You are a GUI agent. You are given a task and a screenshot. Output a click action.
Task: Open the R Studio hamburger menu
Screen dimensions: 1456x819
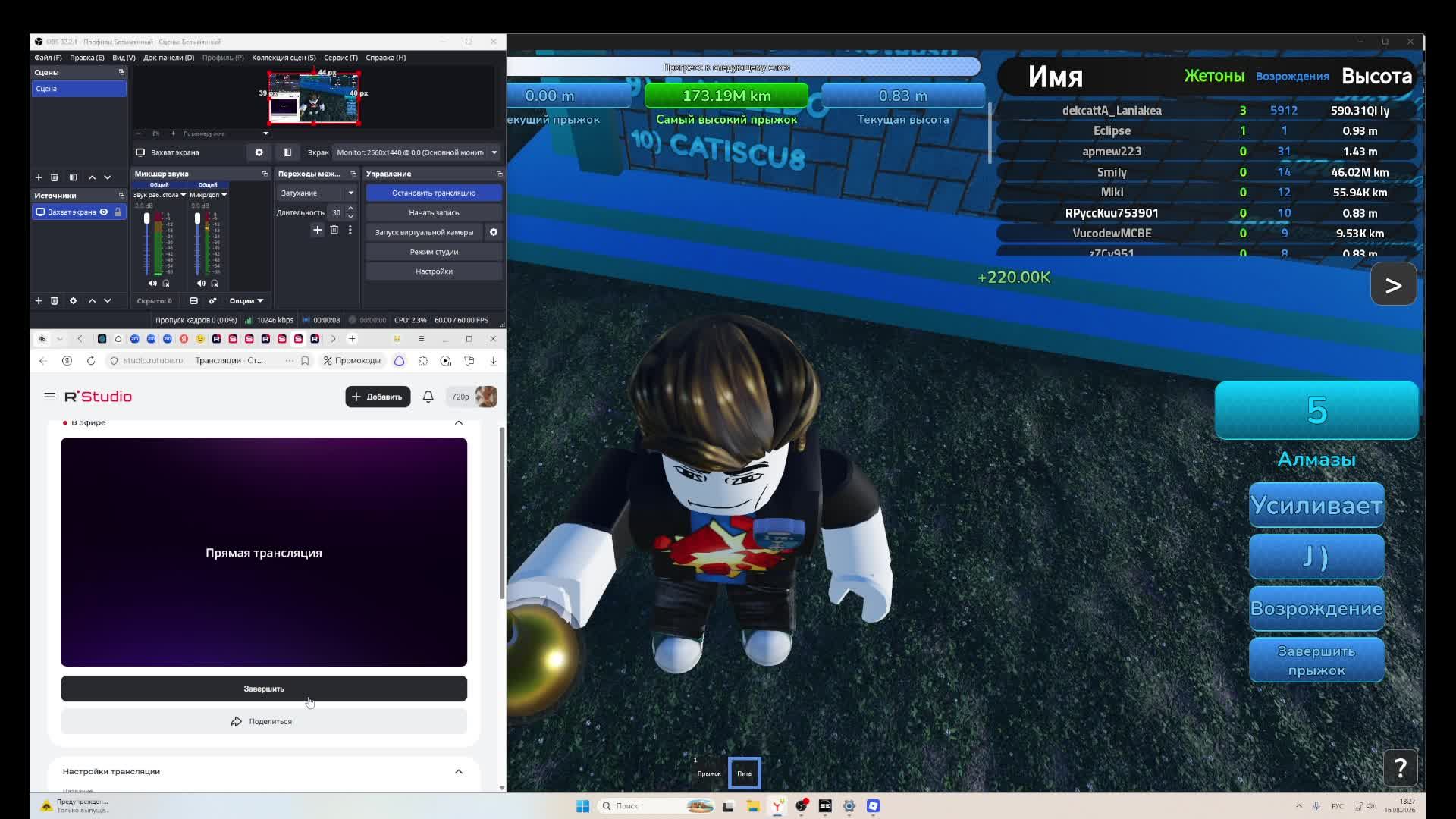click(x=50, y=397)
